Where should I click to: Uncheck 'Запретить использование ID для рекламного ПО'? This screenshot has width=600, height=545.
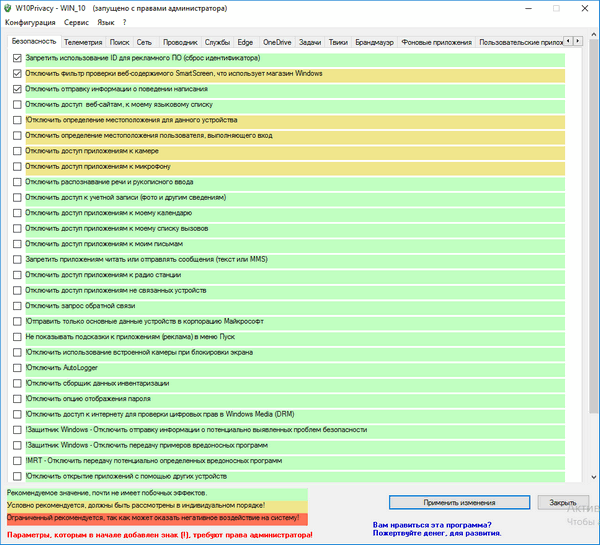[x=17, y=58]
